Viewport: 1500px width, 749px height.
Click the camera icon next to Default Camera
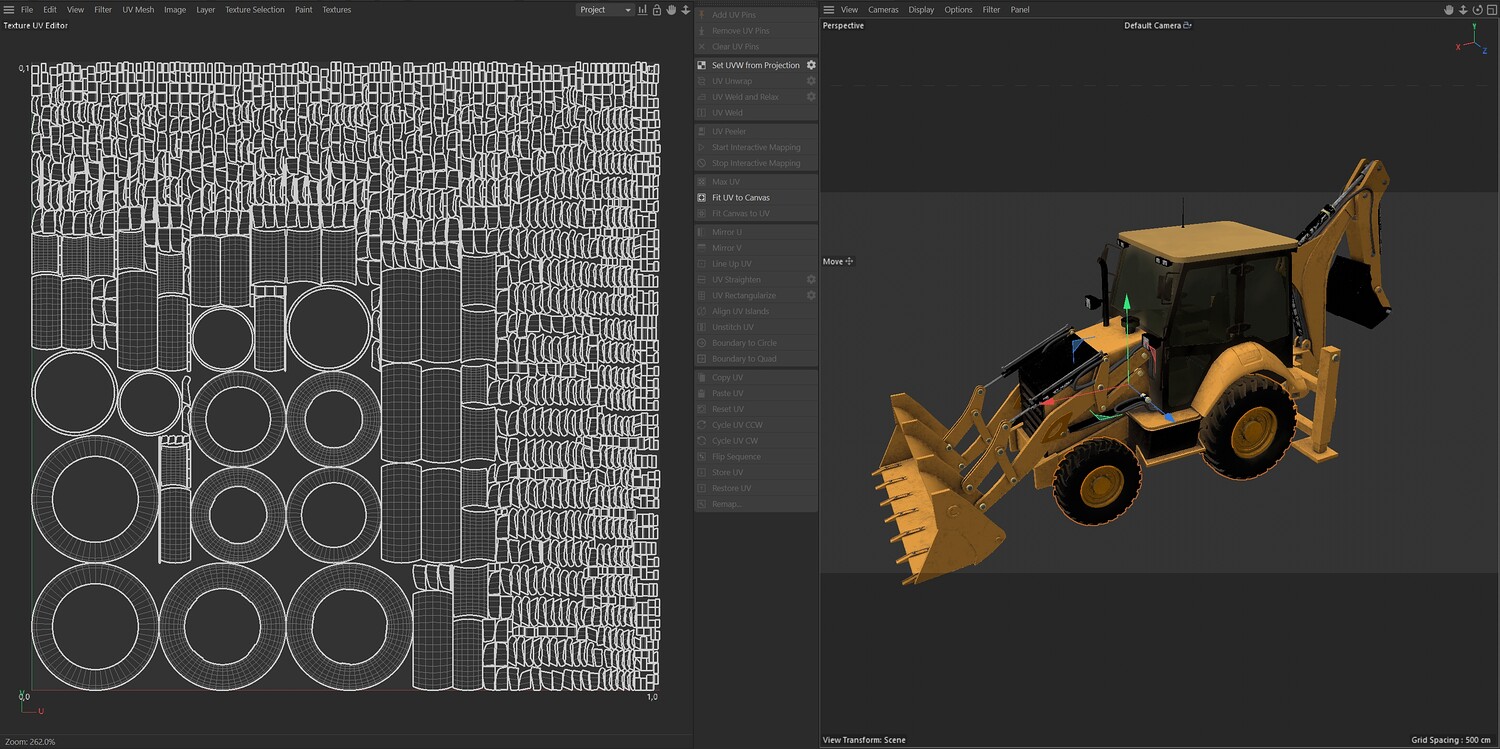[x=1187, y=26]
